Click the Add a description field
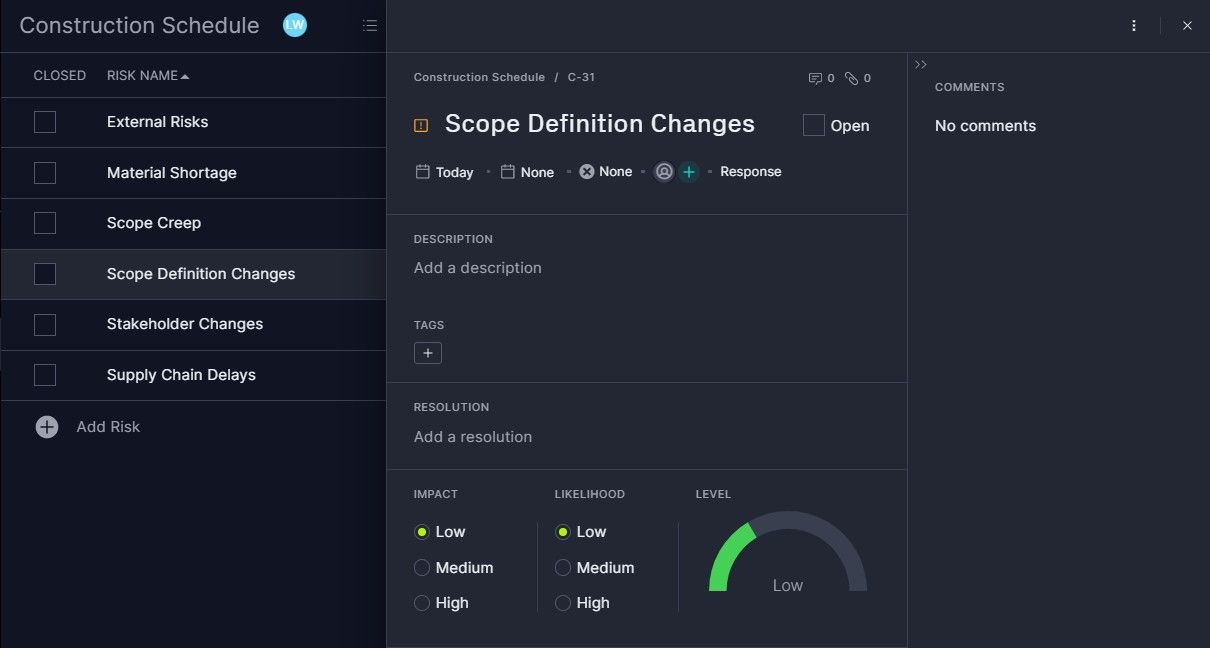The image size is (1210, 648). (x=478, y=268)
